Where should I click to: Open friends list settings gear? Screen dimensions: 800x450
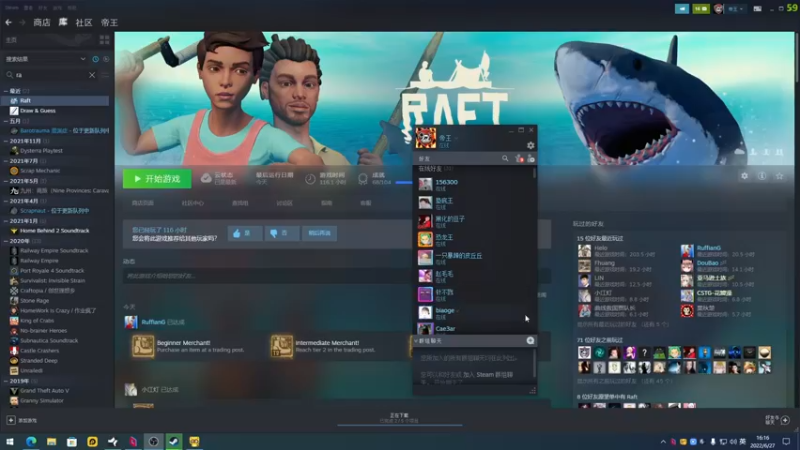click(531, 145)
